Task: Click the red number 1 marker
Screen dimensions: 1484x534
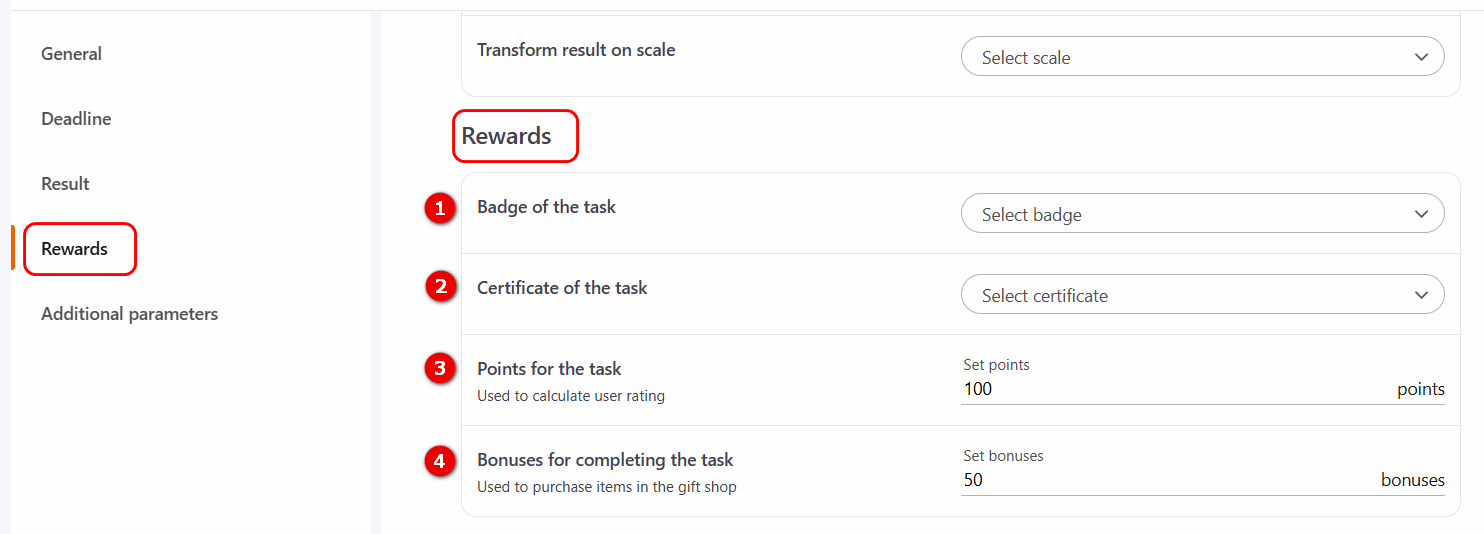Action: tap(437, 208)
